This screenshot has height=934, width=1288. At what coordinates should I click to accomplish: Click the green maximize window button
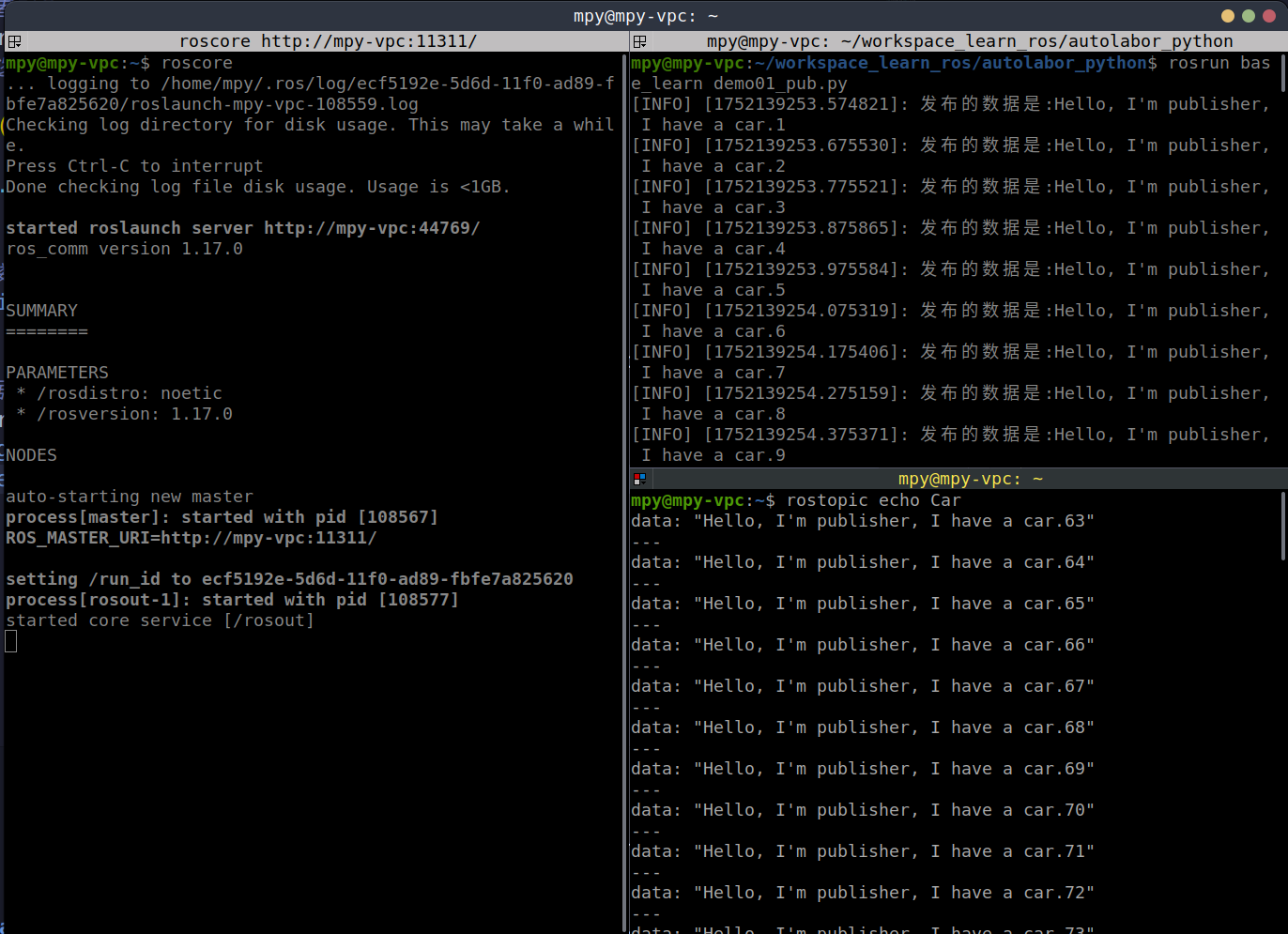point(1249,16)
